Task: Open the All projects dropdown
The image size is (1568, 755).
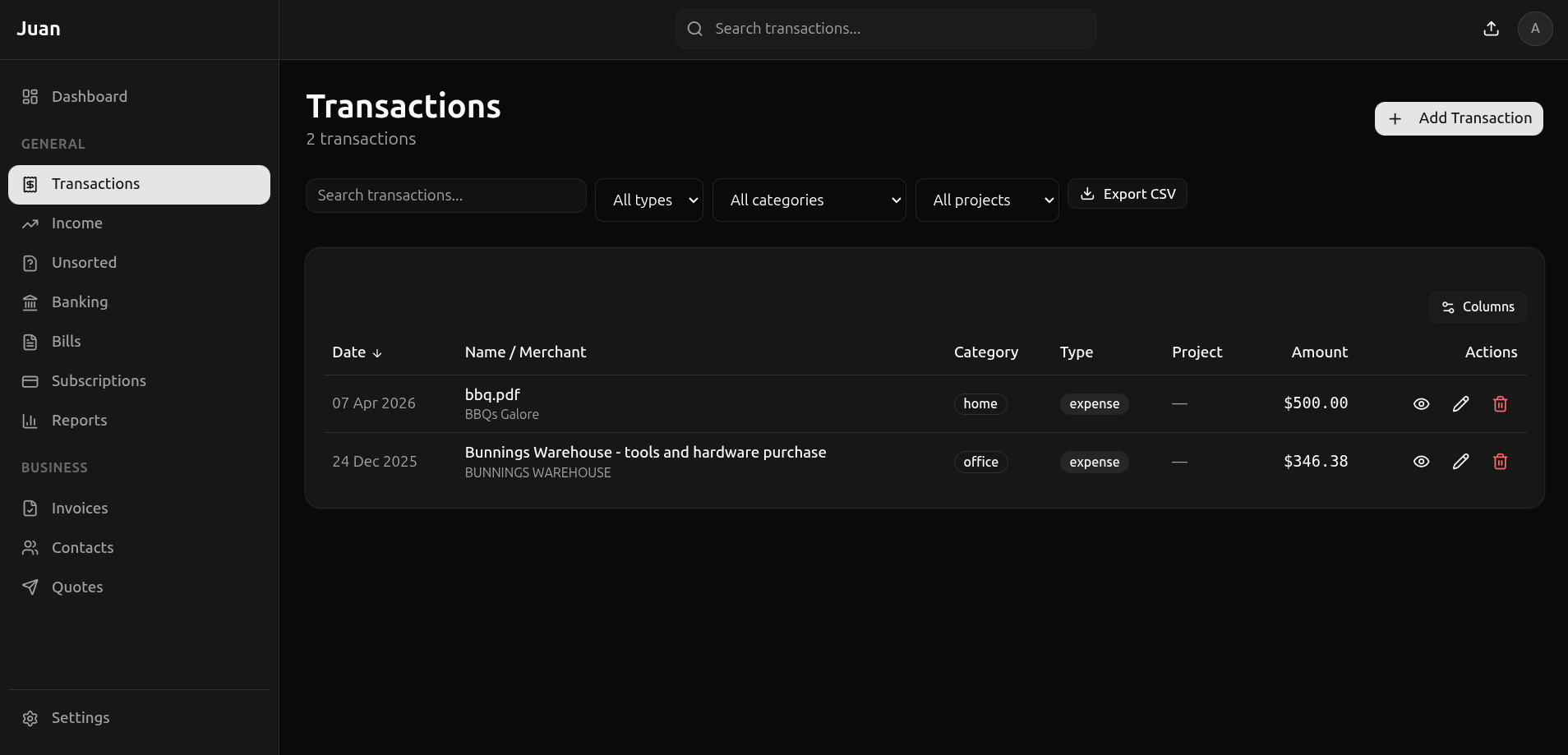Action: 986,200
